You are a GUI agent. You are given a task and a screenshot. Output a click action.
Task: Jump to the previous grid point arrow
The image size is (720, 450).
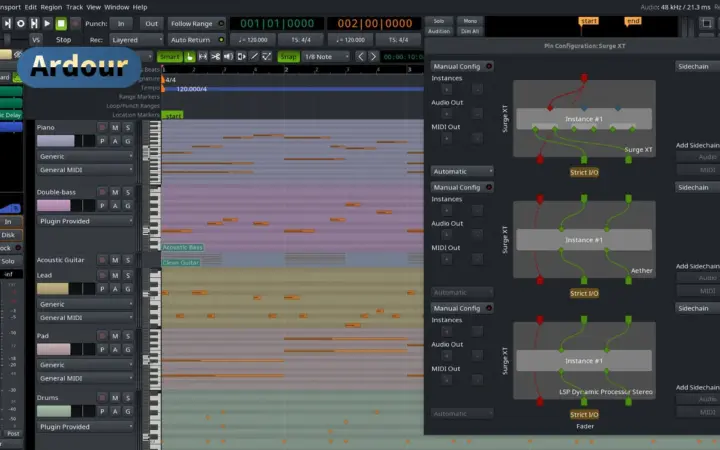[x=360, y=56]
